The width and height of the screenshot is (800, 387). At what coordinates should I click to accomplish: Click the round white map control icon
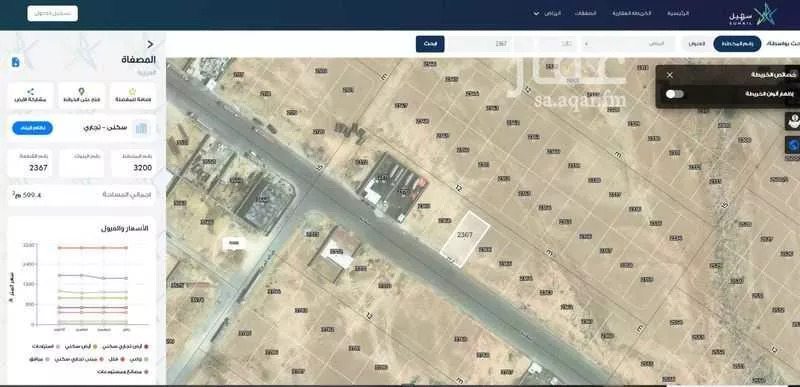coord(793,121)
